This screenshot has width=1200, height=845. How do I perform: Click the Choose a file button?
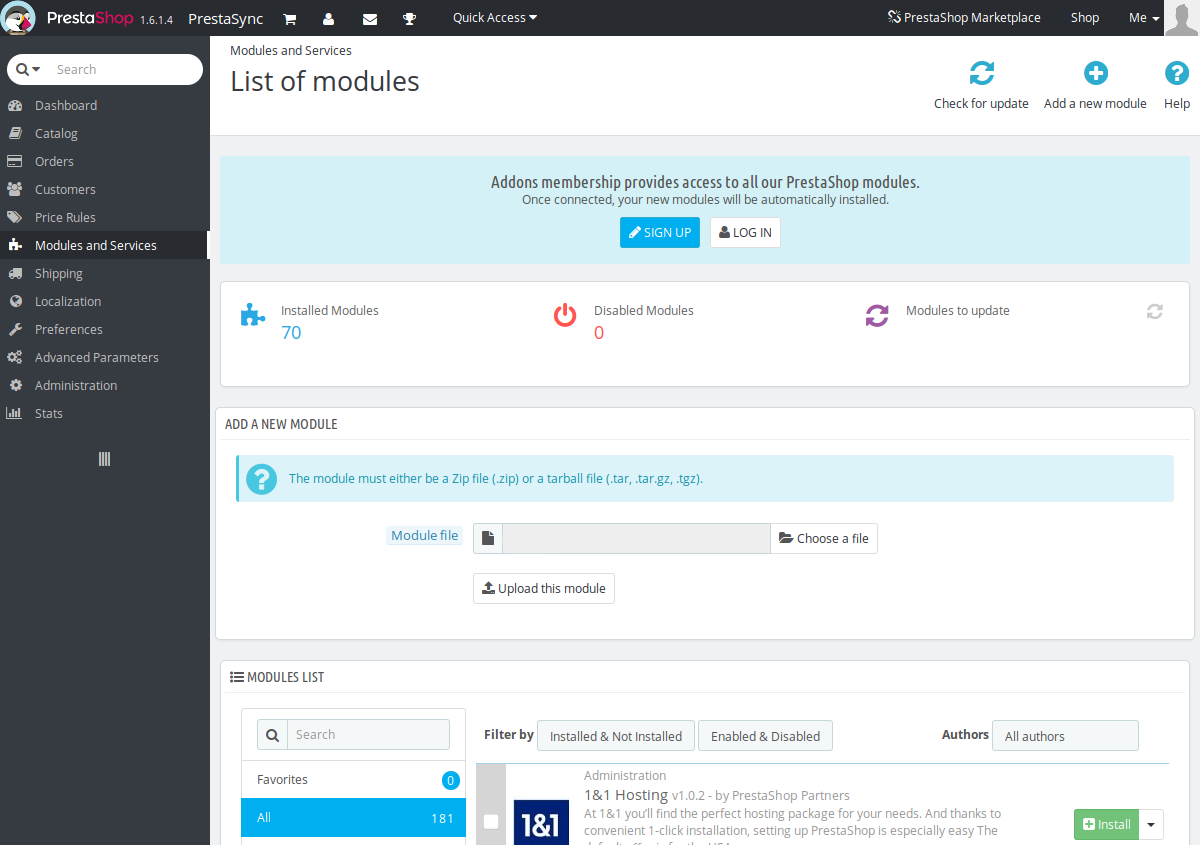click(x=824, y=539)
